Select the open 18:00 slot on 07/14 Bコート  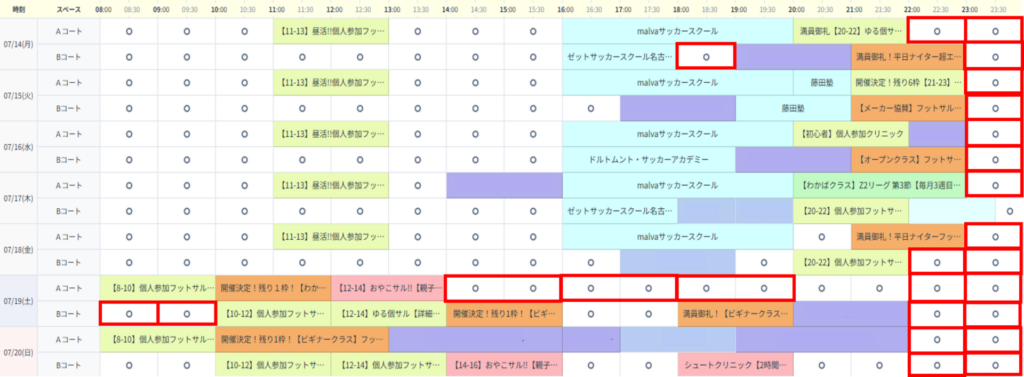coord(706,57)
